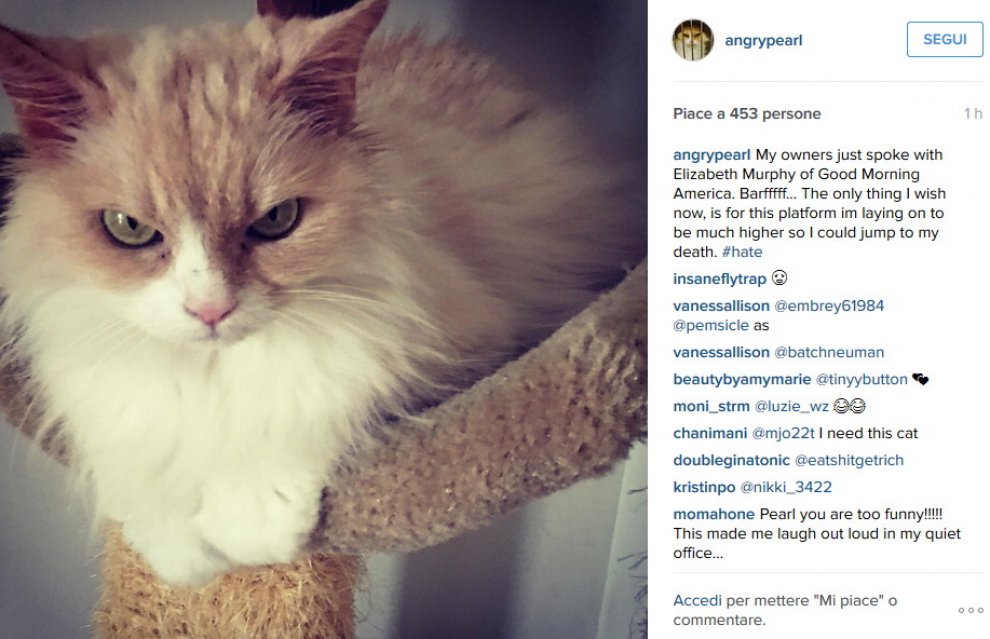Viewport: 990px width, 639px height.
Task: Open beautybyamymarie commenter profile
Action: (742, 379)
